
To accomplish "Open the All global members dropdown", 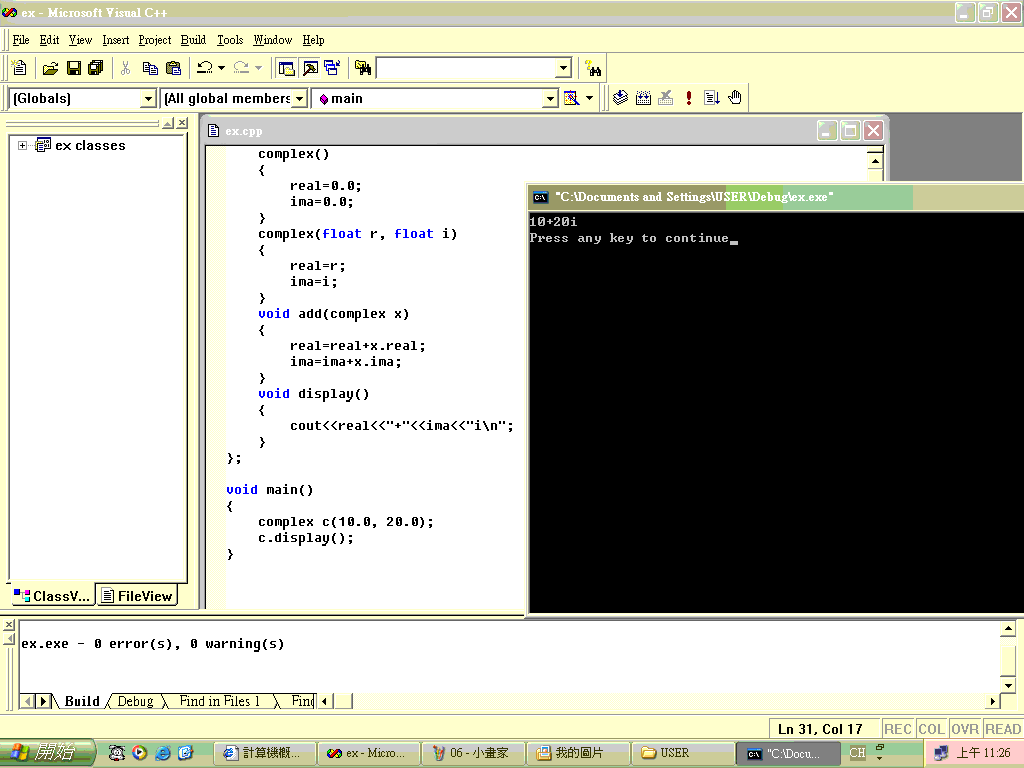I will tap(300, 99).
